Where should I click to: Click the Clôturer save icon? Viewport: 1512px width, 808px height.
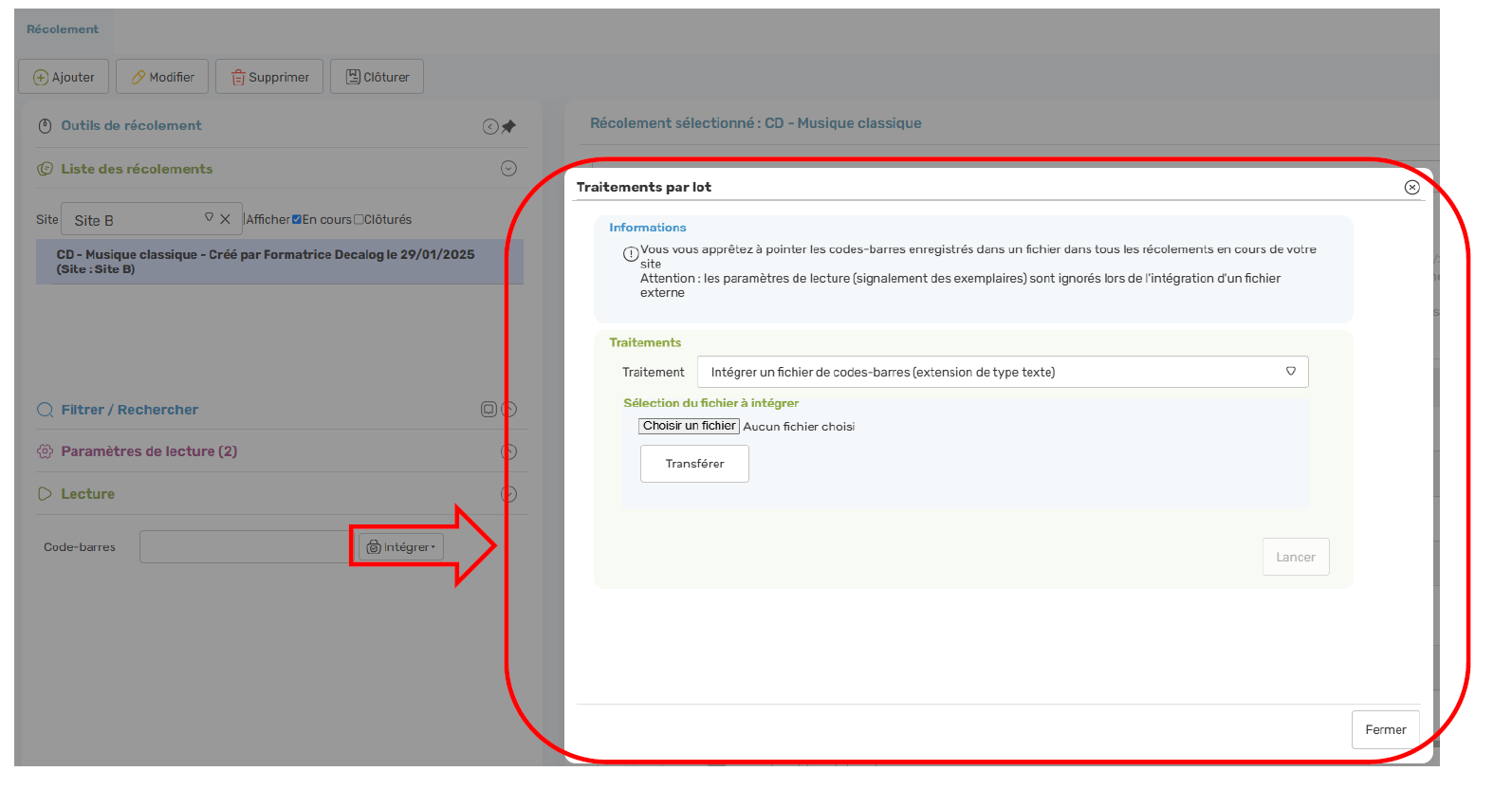353,77
